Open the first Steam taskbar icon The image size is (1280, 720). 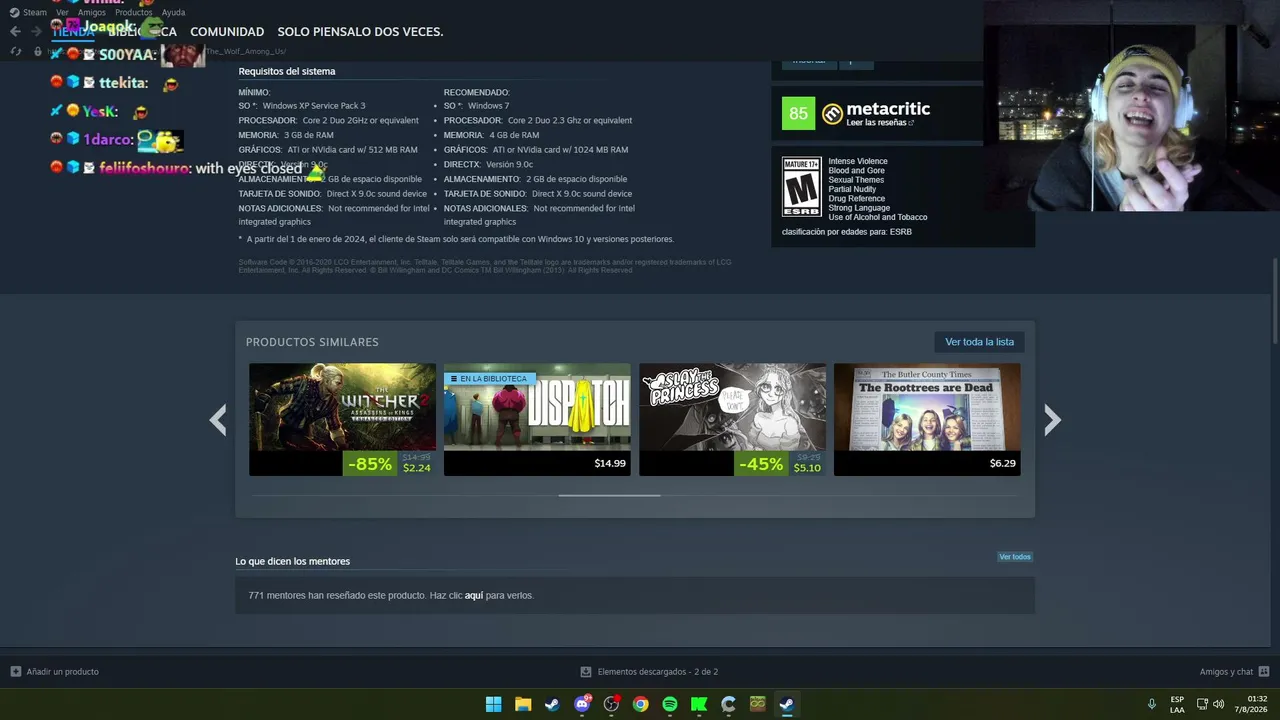click(552, 704)
